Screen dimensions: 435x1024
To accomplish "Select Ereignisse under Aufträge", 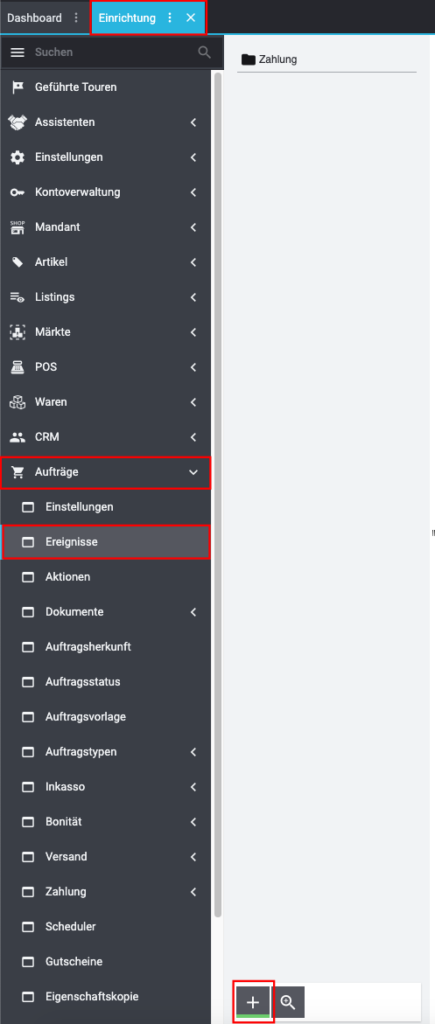I will click(x=106, y=542).
